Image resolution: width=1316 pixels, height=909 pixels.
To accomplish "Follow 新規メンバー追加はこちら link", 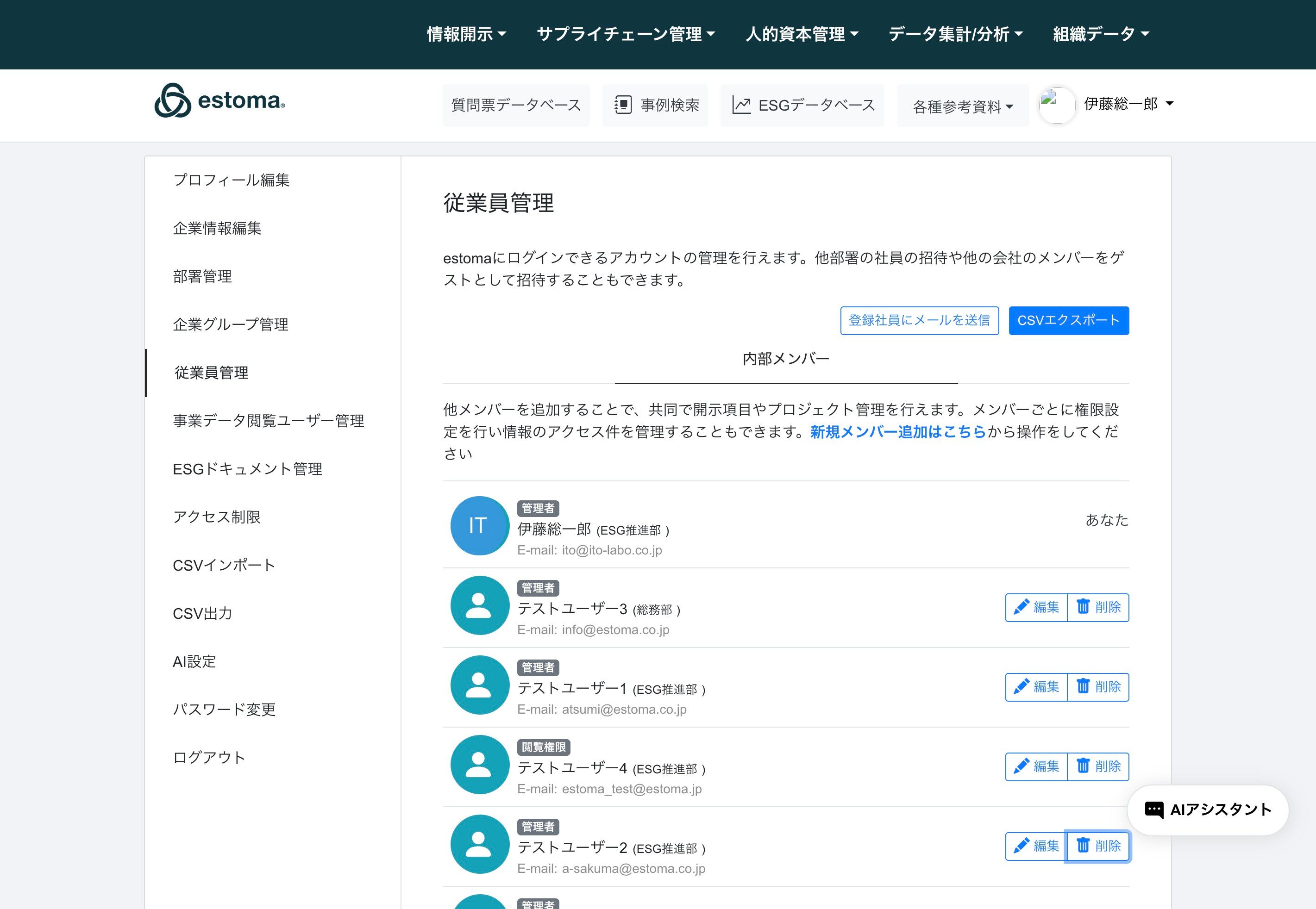I will 897,432.
